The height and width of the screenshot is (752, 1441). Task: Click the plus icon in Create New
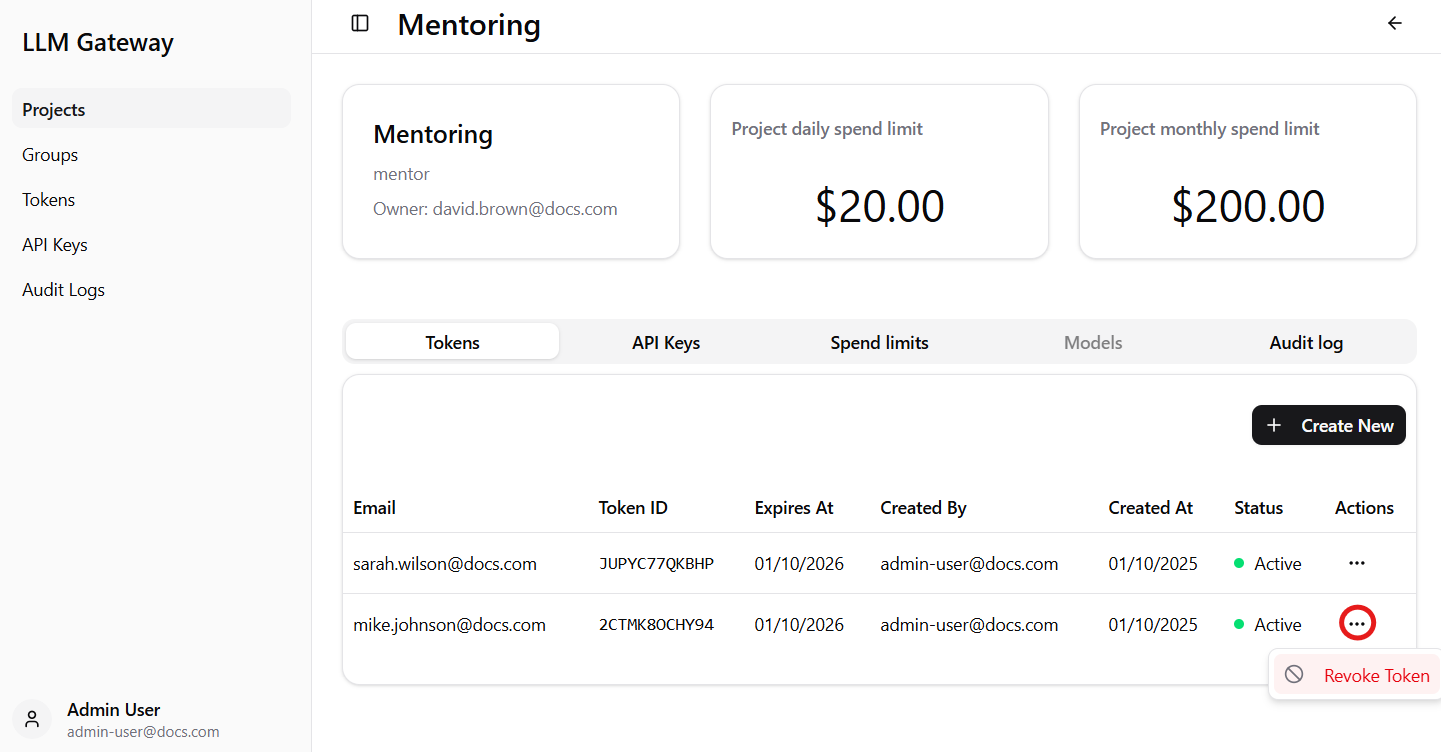pyautogui.click(x=1274, y=425)
